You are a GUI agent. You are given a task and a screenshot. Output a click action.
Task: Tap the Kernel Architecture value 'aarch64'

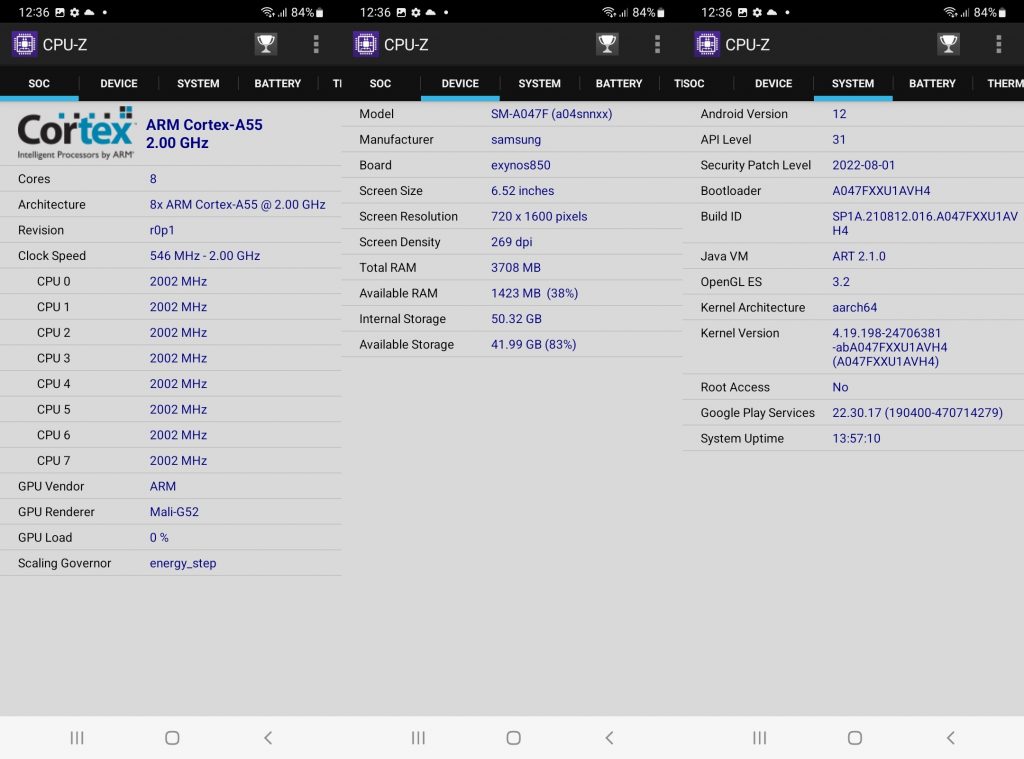854,307
